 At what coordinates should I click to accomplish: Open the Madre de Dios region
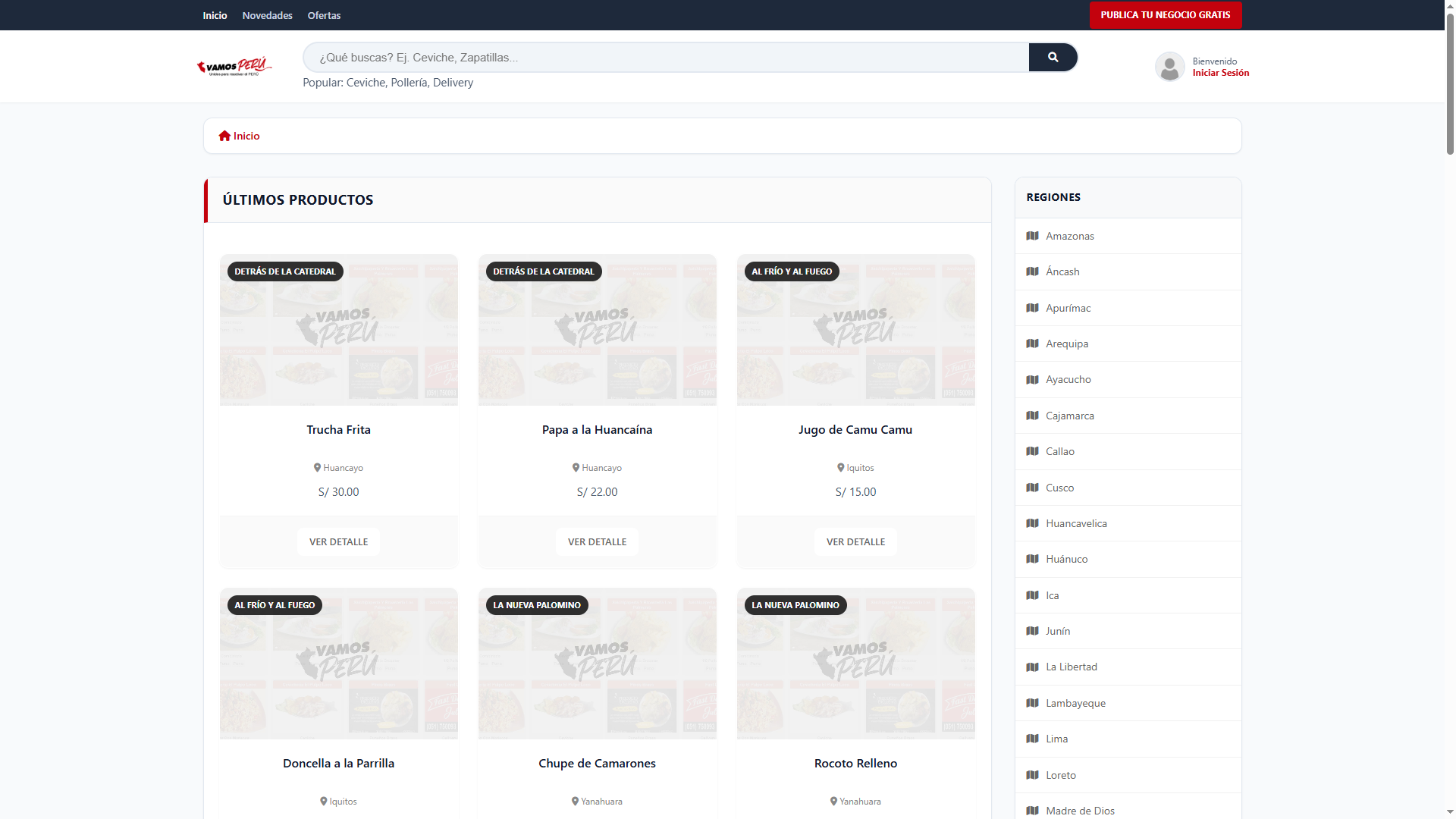pos(1128,808)
